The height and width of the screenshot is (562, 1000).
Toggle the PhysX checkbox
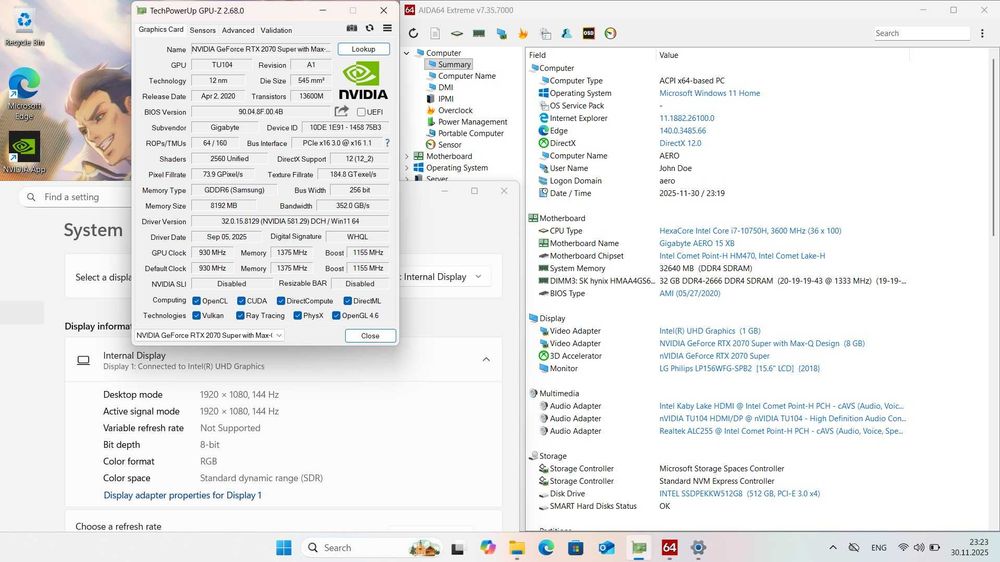coord(297,315)
